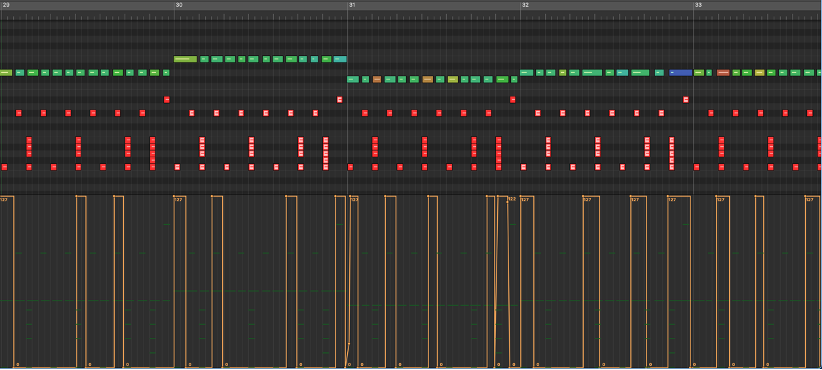This screenshot has width=822, height=370.
Task: Click the automation point labeled 122
Action: click(507, 202)
